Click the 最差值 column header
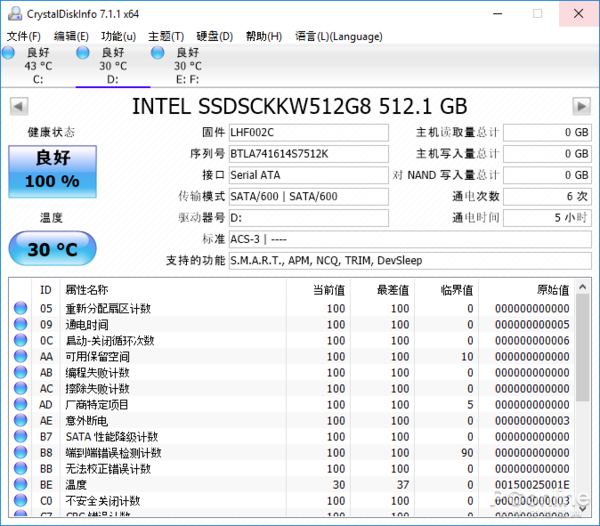This screenshot has width=600, height=526. point(382,290)
